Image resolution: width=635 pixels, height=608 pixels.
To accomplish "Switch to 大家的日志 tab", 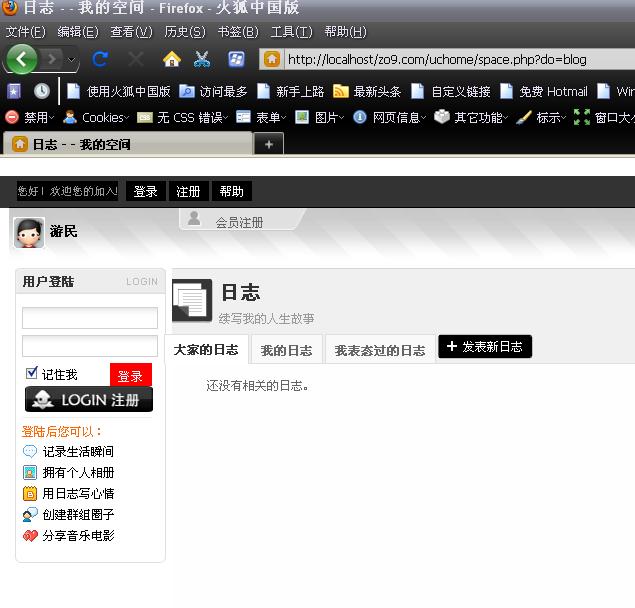I will (x=207, y=350).
